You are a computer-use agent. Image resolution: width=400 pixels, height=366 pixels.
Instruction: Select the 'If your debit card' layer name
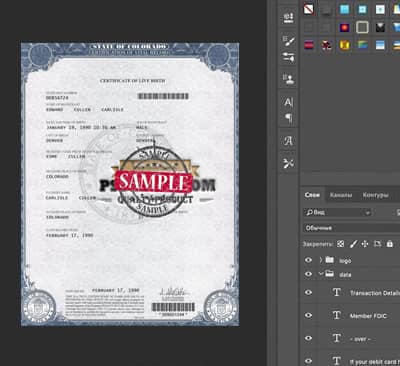(374, 362)
